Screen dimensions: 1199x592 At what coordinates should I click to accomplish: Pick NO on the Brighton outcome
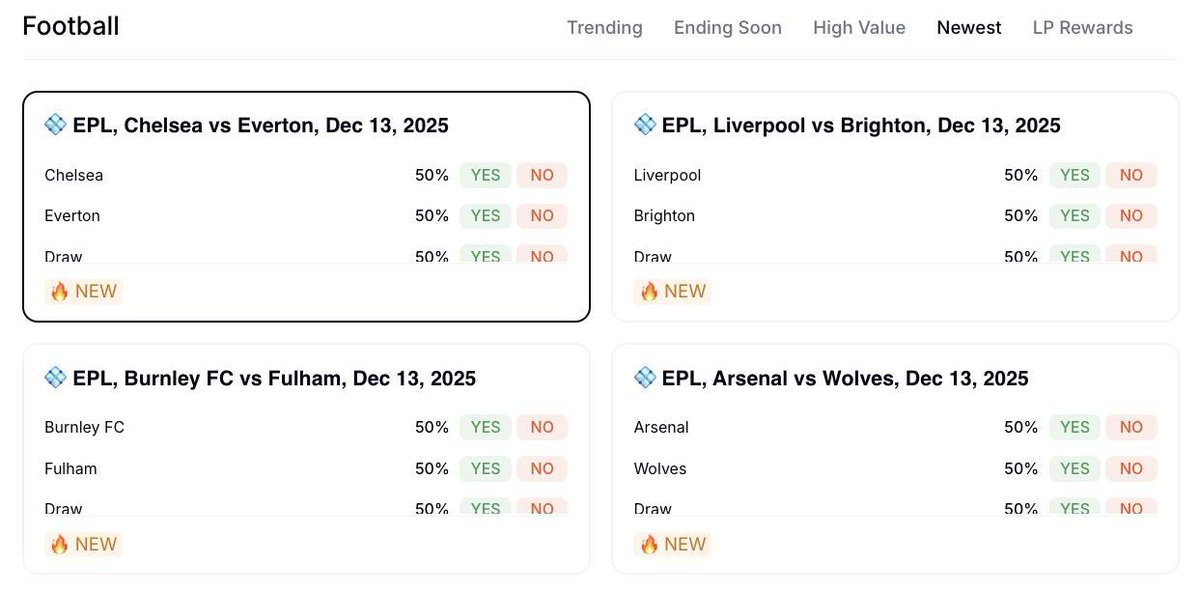click(x=1131, y=216)
